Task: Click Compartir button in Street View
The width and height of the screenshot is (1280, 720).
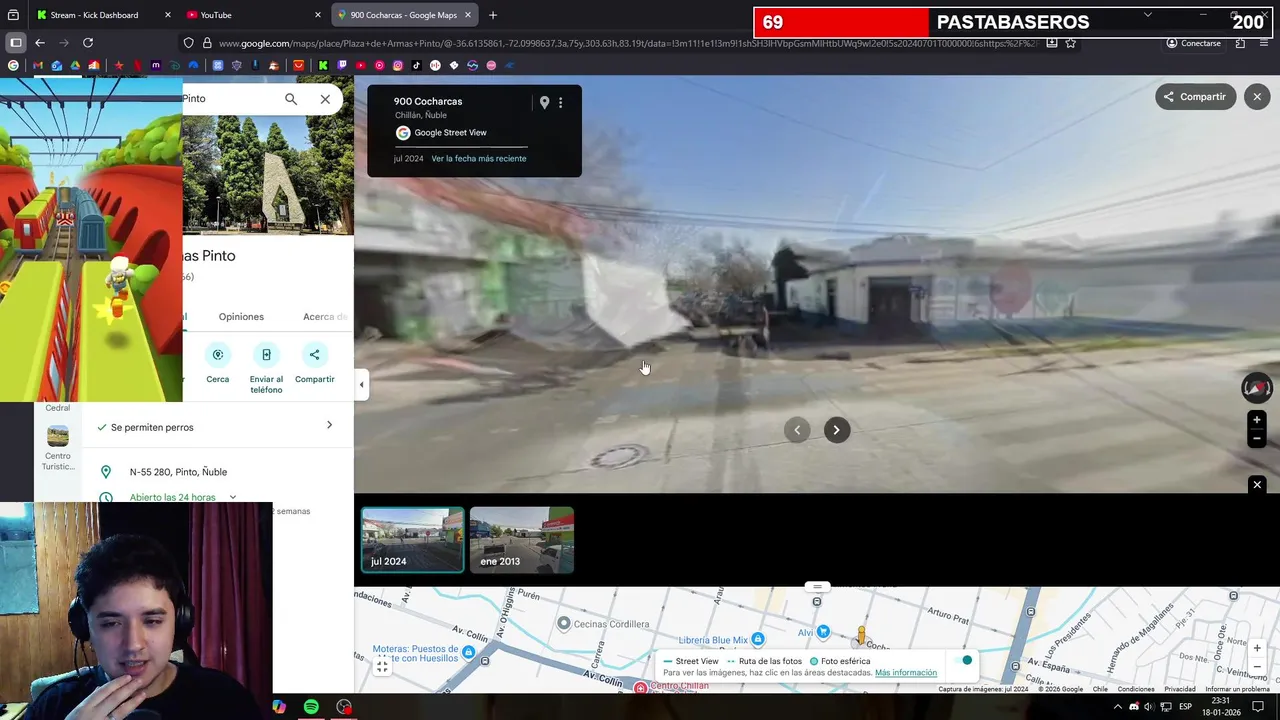Action: [x=1195, y=97]
